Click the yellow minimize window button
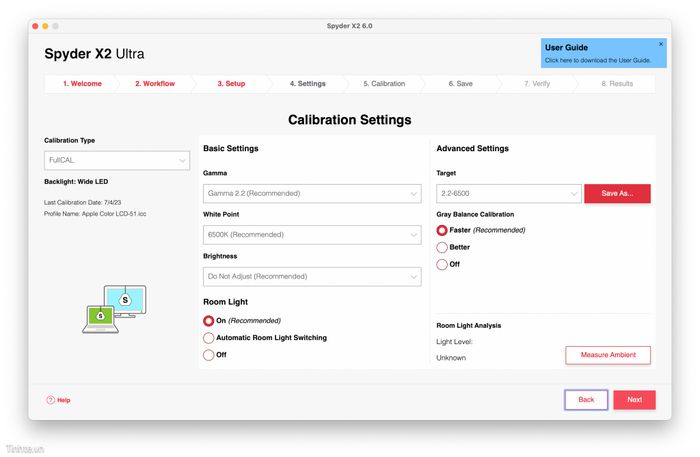 pos(45,26)
